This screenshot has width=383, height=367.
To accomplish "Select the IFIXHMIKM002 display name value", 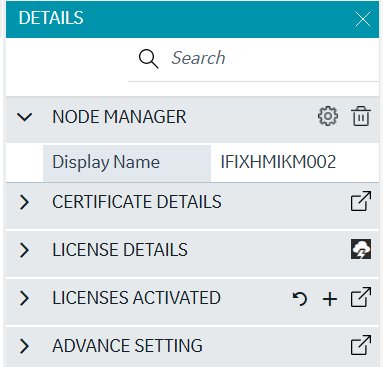I will (278, 162).
